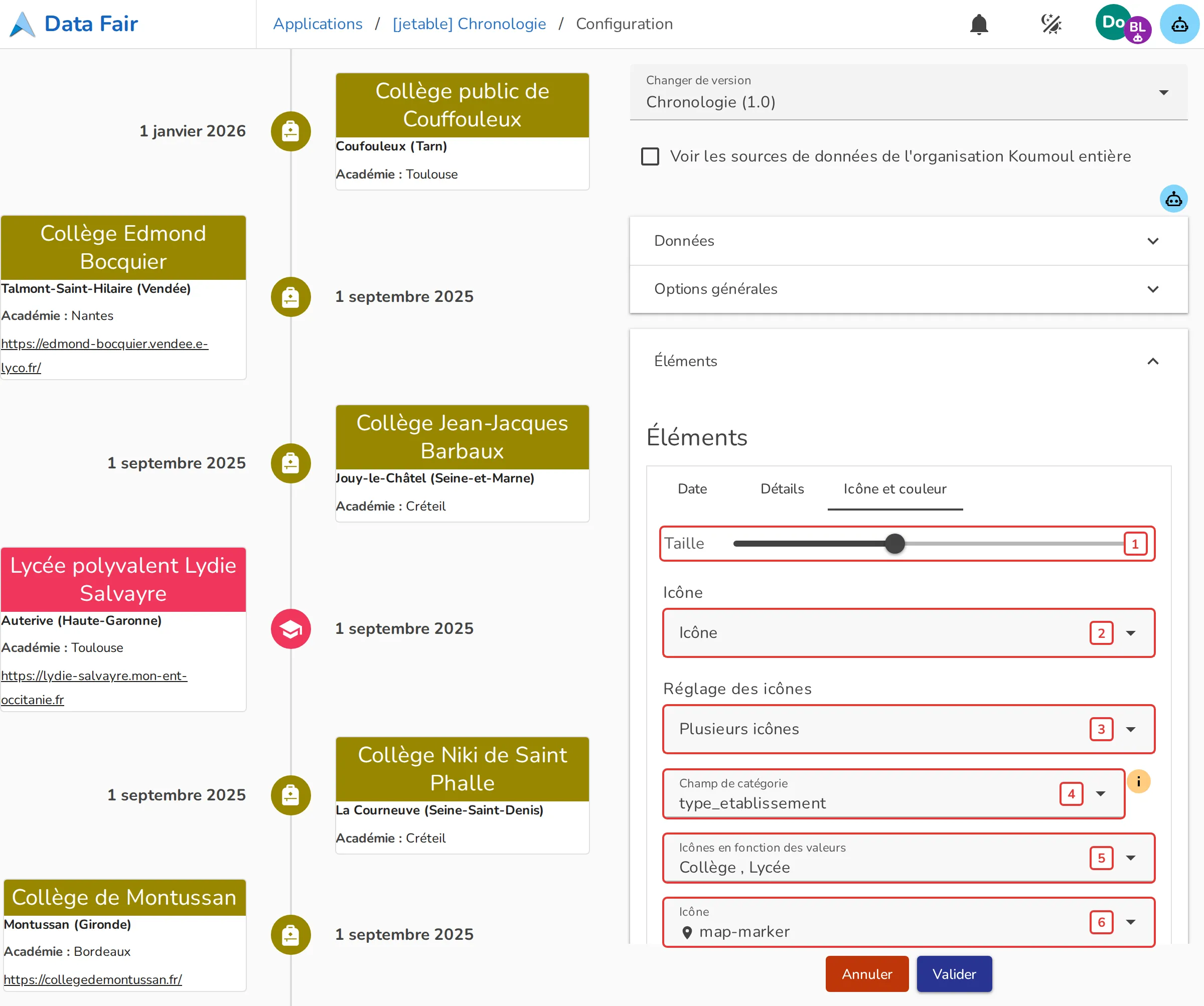Viewport: 1204px width, 1006px height.
Task: Collapse the Éléments section
Action: click(908, 361)
